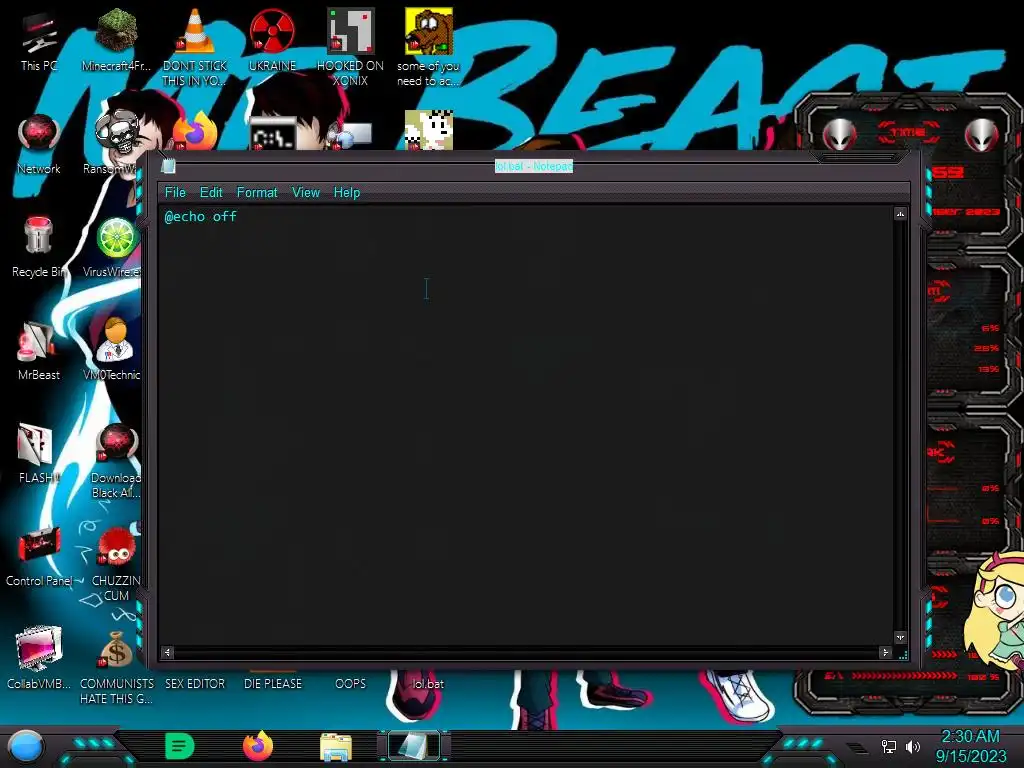Select the OOPS desktop label
This screenshot has width=1024, height=768.
point(350,684)
